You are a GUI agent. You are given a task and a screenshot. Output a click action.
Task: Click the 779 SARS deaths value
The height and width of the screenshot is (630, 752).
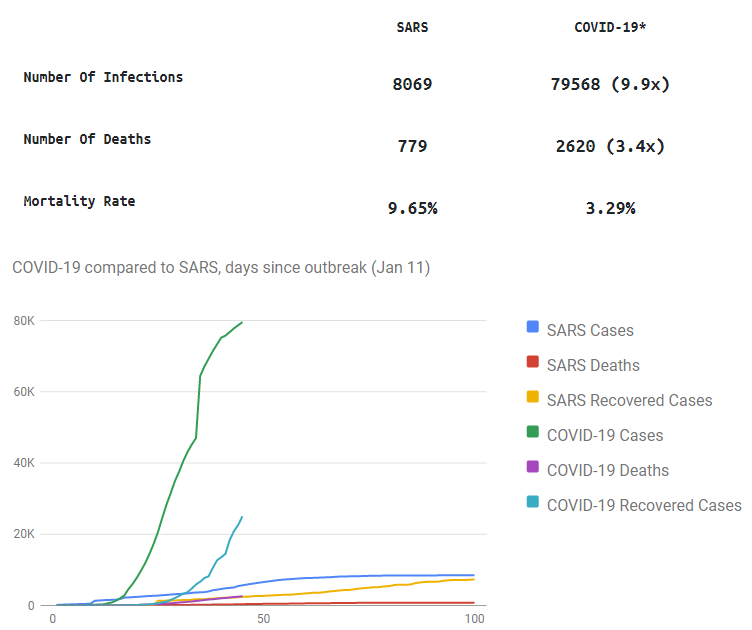(412, 146)
